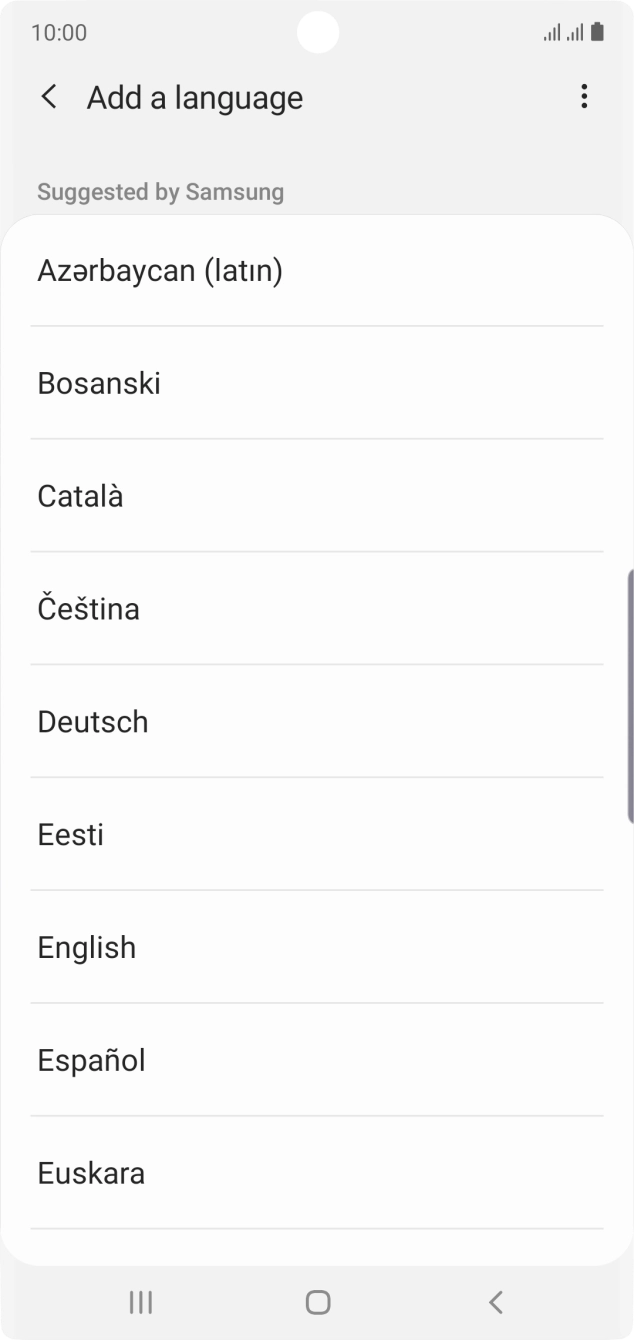
Task: Open recent apps from navigation bar
Action: (x=140, y=1302)
